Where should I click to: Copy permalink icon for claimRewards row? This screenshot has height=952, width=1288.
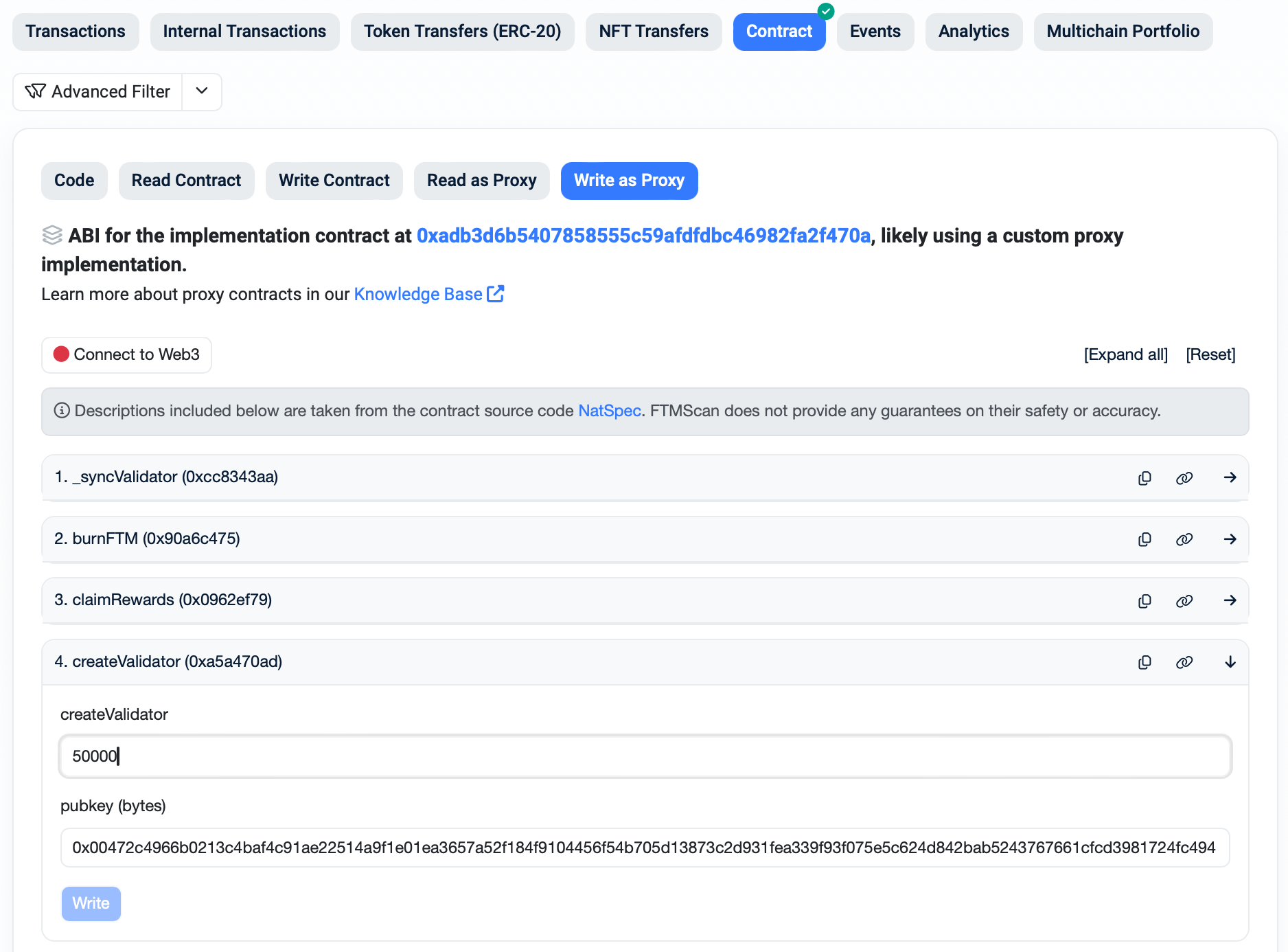pyautogui.click(x=1184, y=601)
